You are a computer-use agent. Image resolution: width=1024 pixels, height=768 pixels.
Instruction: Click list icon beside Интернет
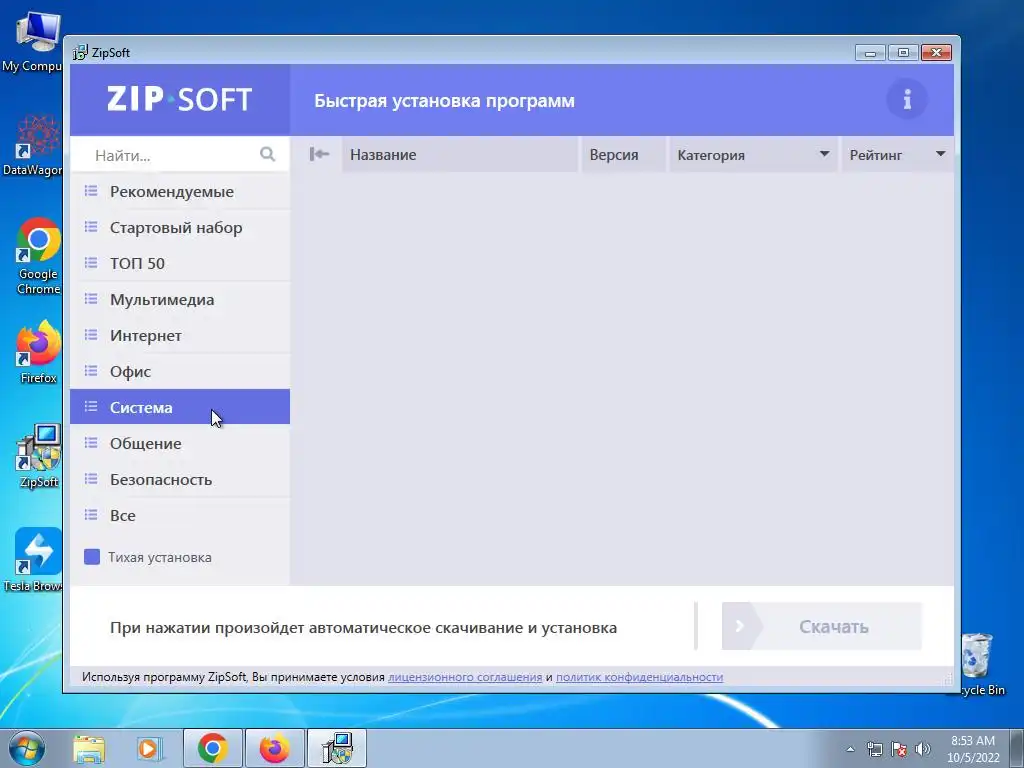(91, 334)
